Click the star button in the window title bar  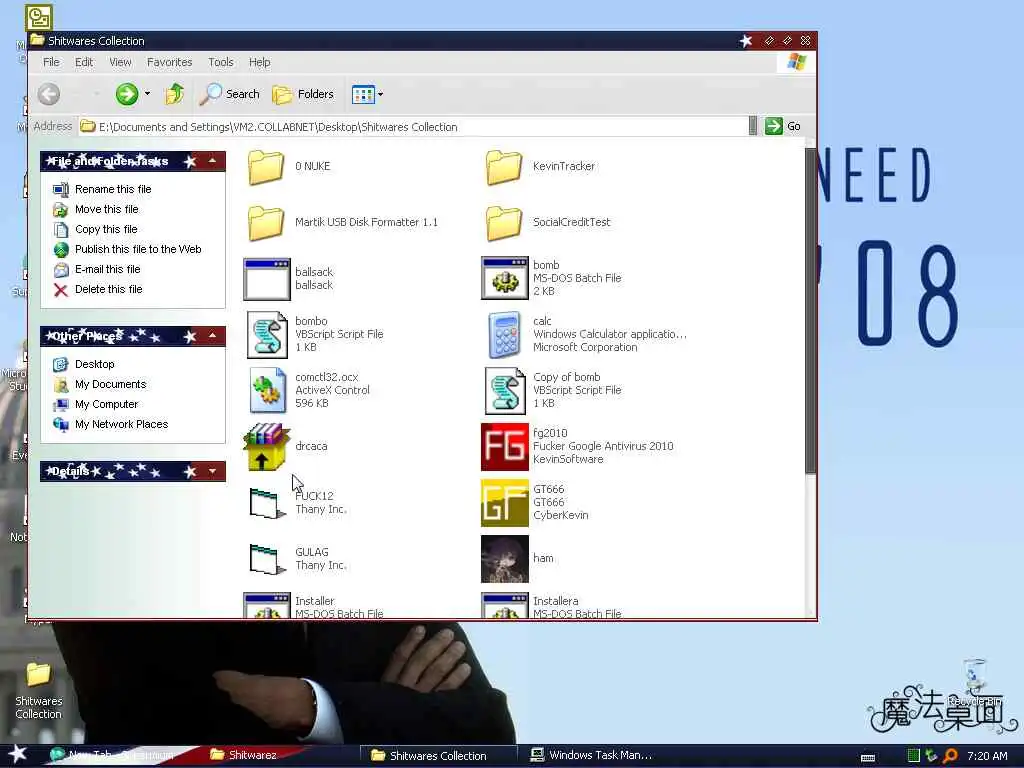746,41
